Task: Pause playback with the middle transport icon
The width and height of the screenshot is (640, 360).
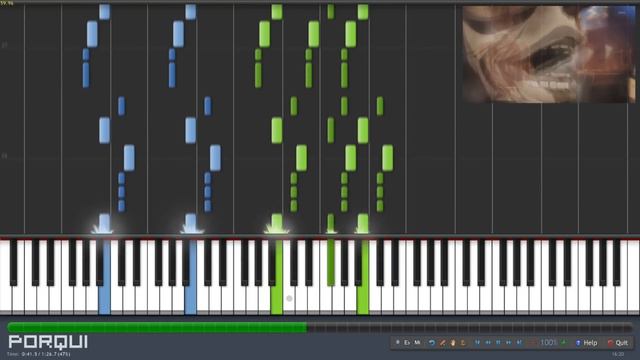Action: [x=498, y=342]
